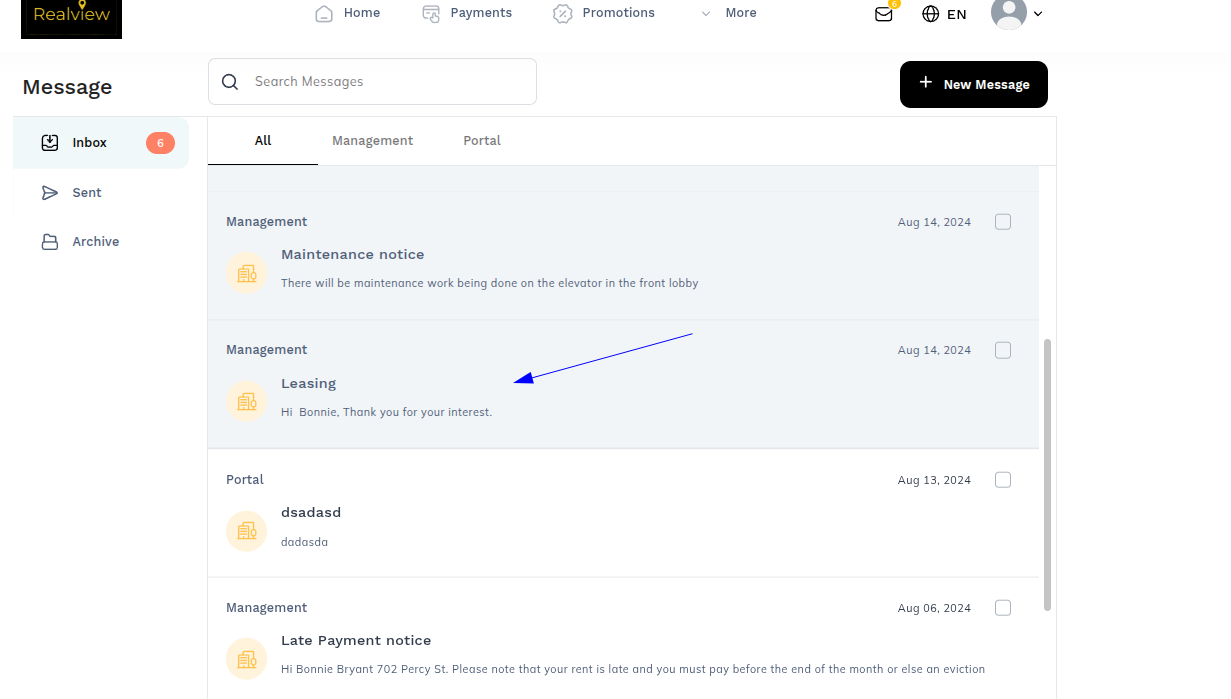This screenshot has height=699, width=1231.
Task: Click the Aug 06, 2024 date
Action: tap(934, 608)
